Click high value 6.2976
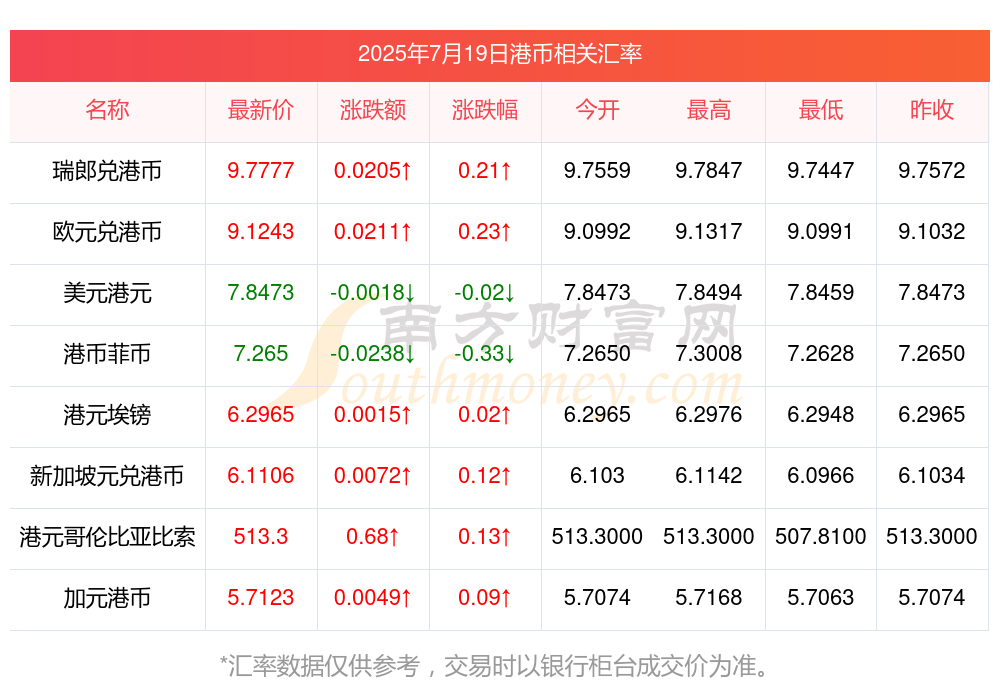1000x698 pixels. click(x=709, y=415)
